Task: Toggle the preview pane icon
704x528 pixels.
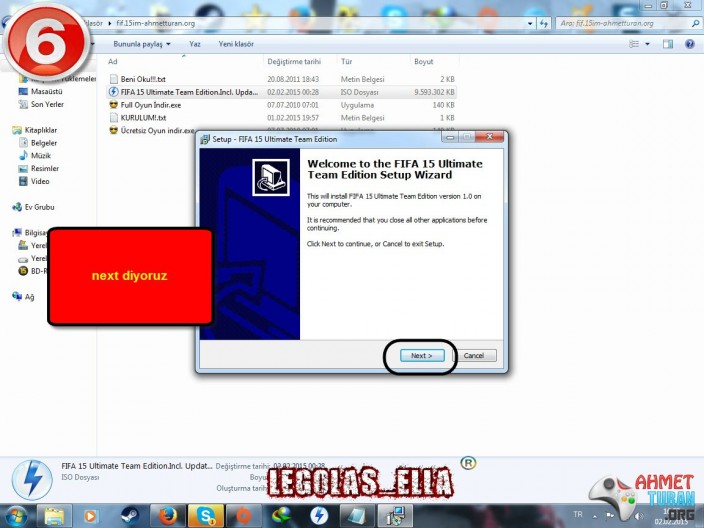Action: click(x=668, y=44)
